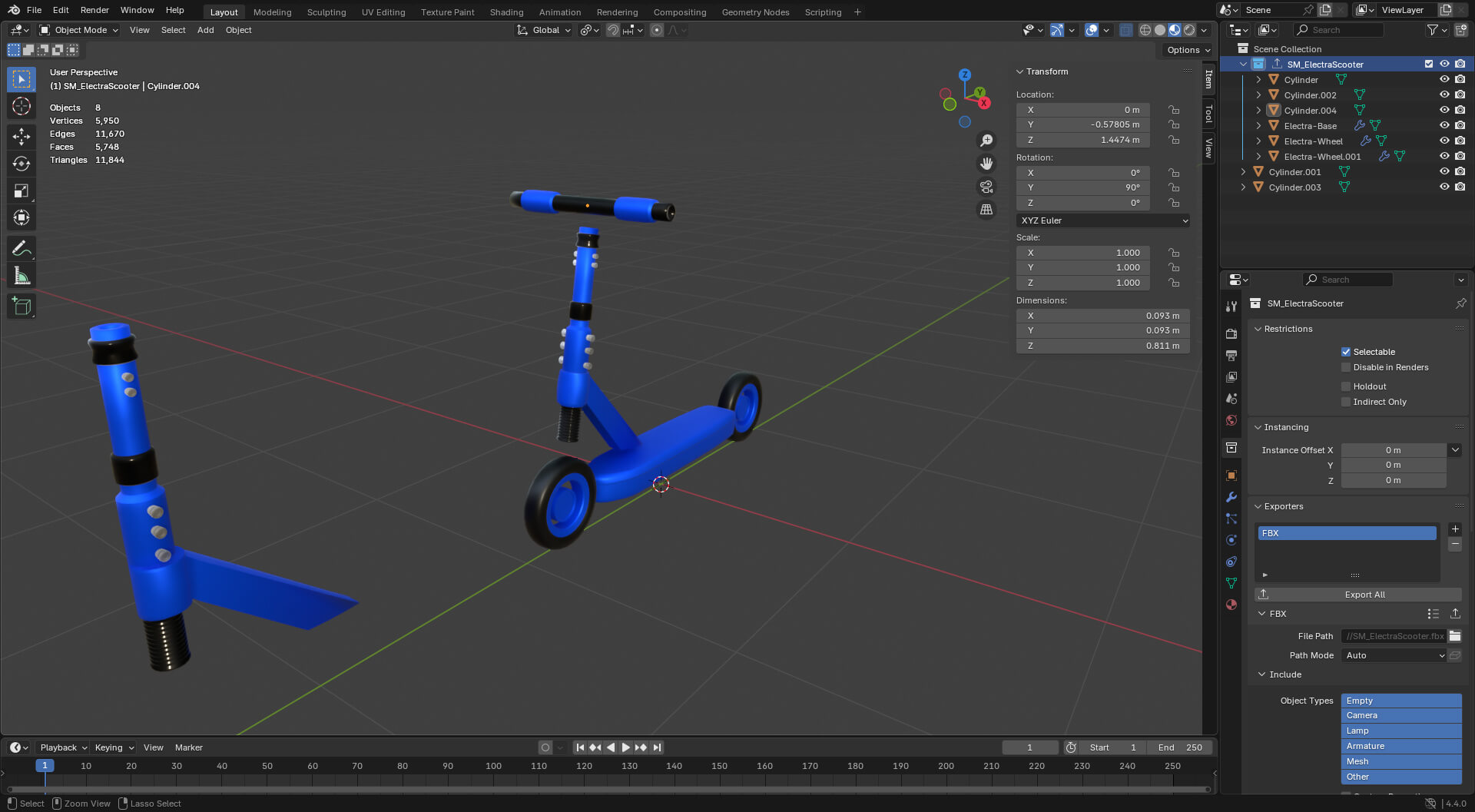Pick the Measure tool
This screenshot has width=1475, height=812.
click(x=21, y=274)
